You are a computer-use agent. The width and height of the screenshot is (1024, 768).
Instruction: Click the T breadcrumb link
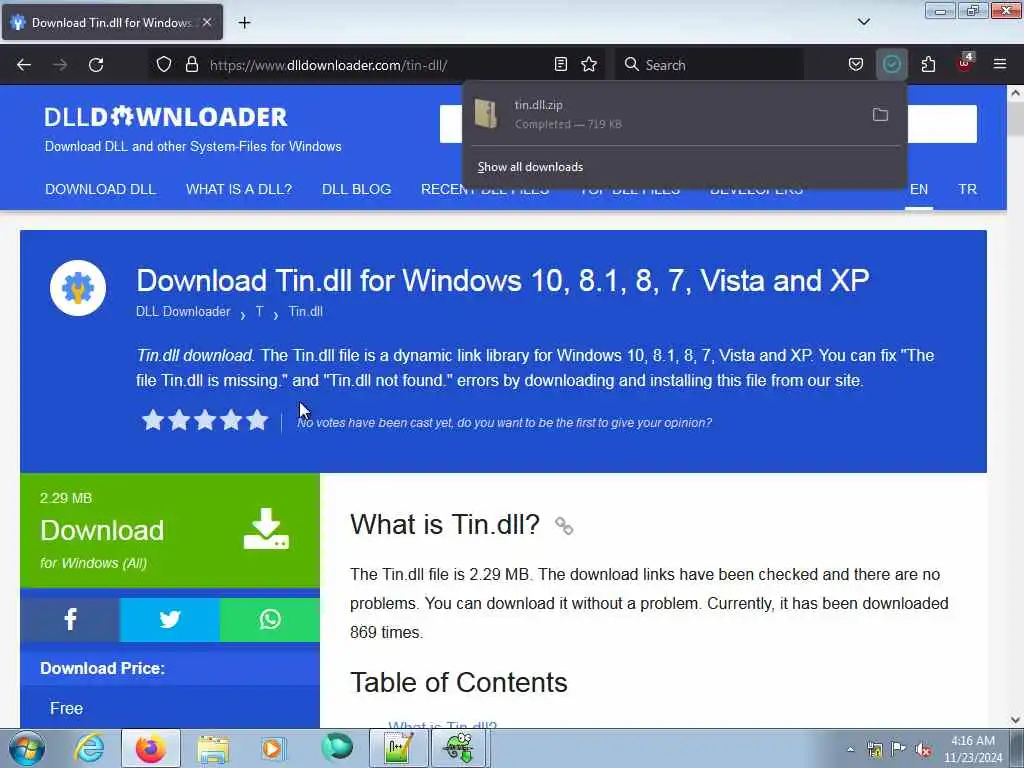259,312
